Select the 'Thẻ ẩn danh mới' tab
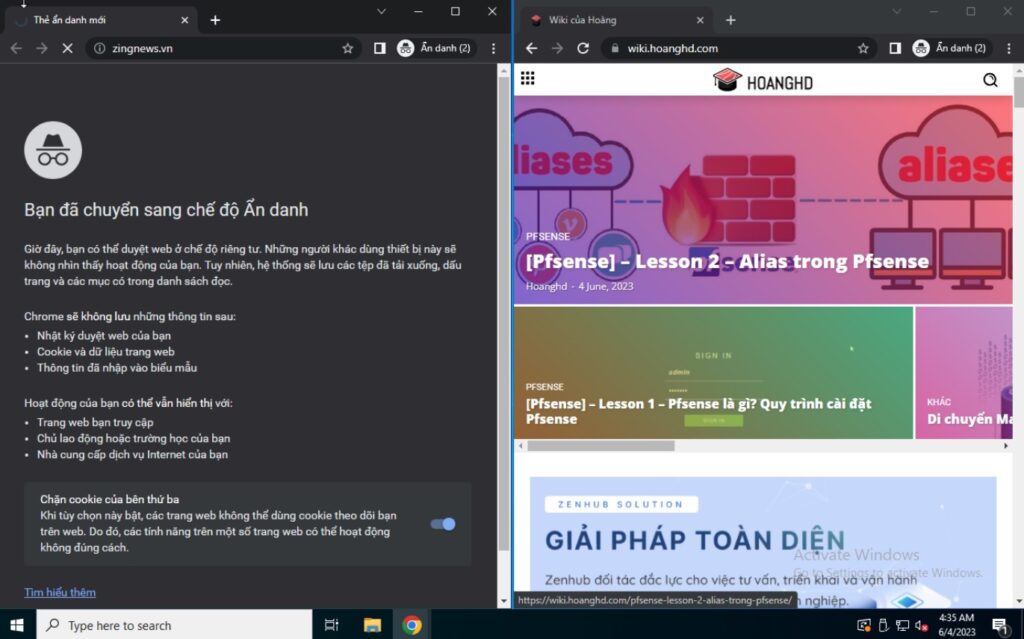The width and height of the screenshot is (1024, 639). 101,20
